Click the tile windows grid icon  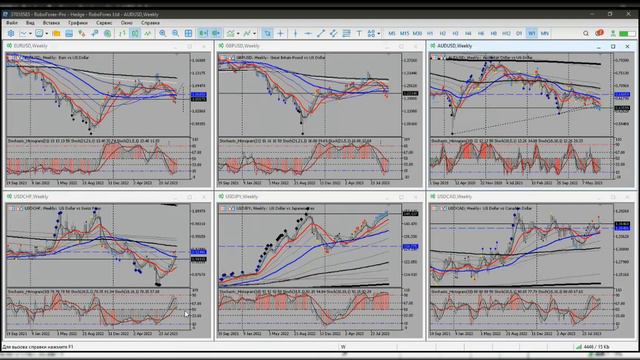pyautogui.click(x=188, y=33)
